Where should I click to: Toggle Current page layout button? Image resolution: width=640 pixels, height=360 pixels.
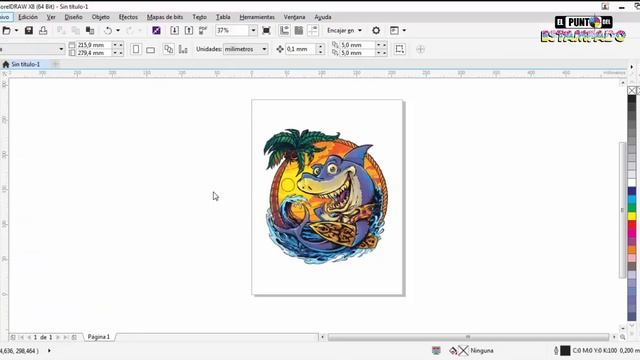[x=183, y=49]
